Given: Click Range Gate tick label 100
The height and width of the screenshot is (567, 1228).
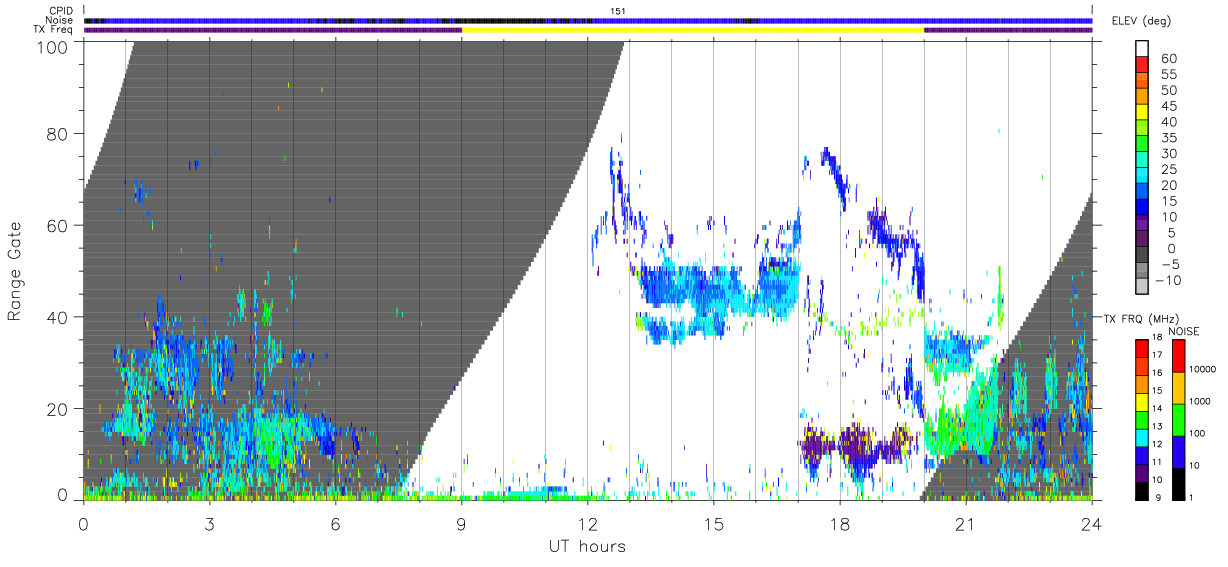Looking at the screenshot, I should [51, 46].
